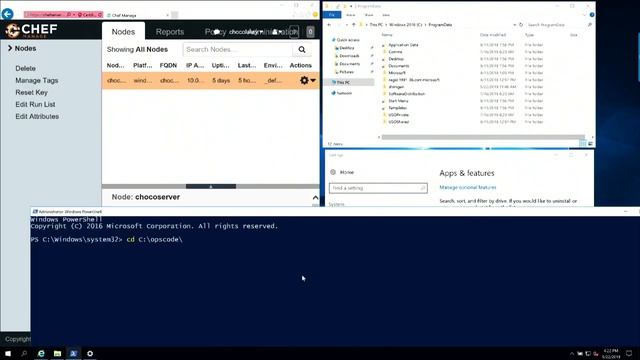
Task: Select Quick access in Explorer navigation pane
Action: (x=345, y=40)
